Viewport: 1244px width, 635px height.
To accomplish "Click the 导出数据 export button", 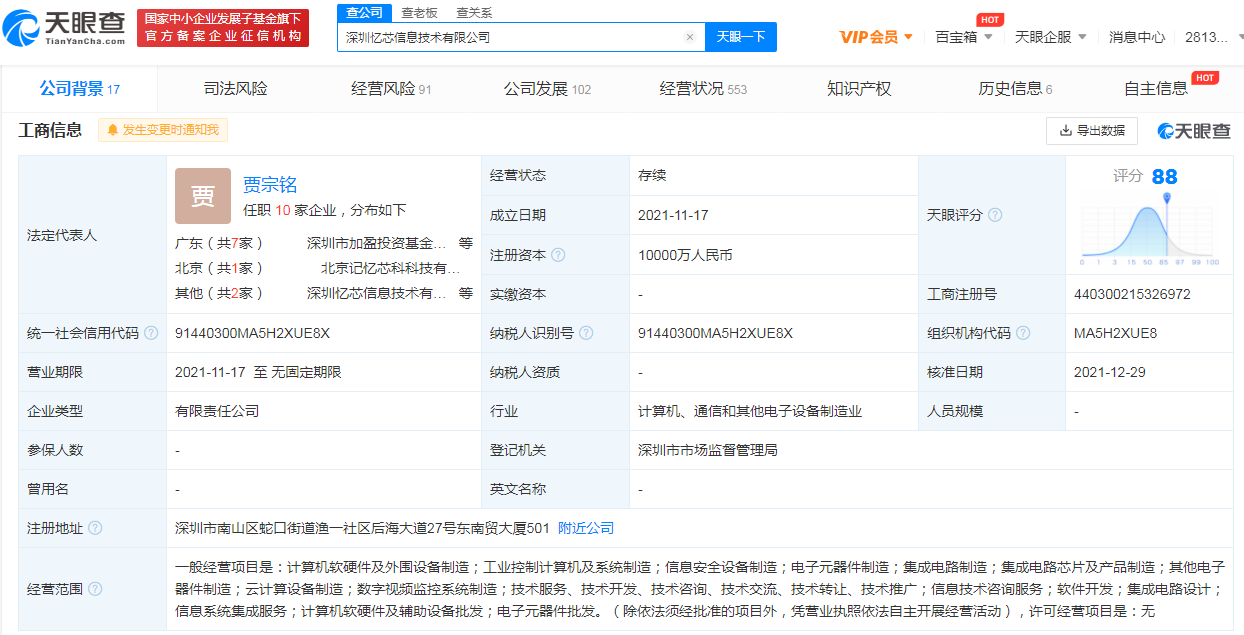I will (x=1092, y=130).
